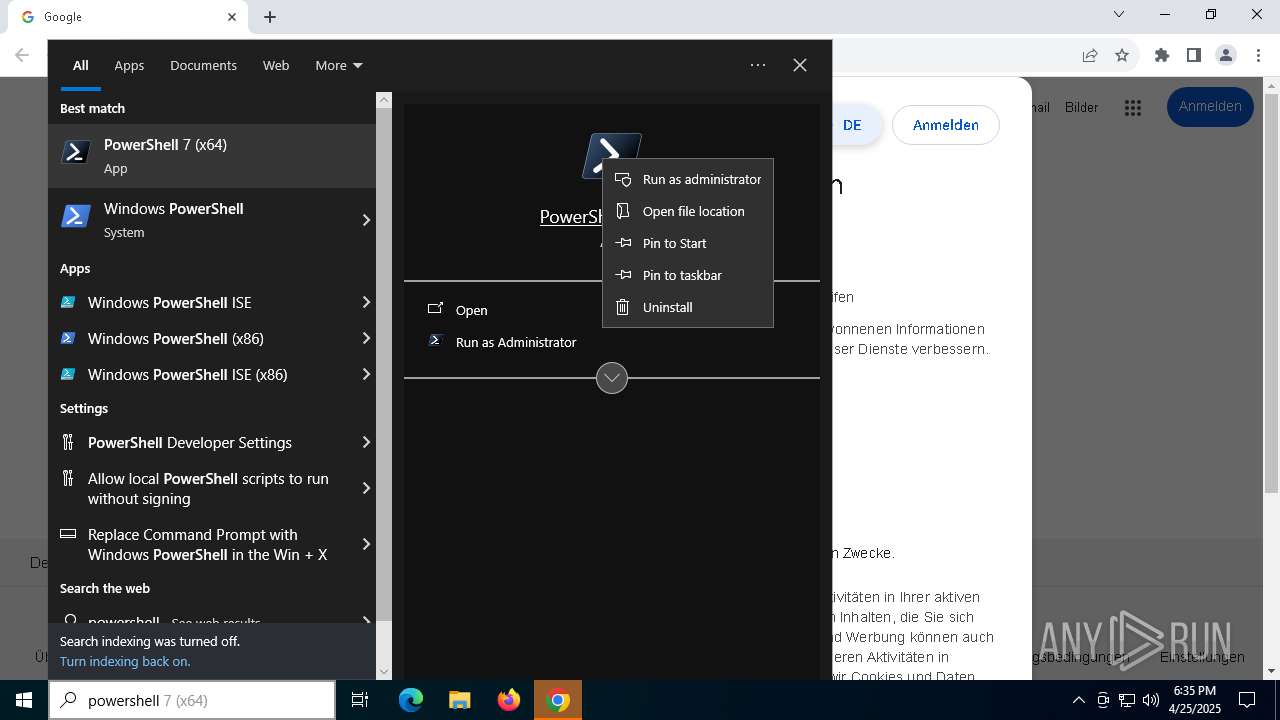Select the Web search filter tab
Viewport: 1280px width, 720px height.
(276, 65)
